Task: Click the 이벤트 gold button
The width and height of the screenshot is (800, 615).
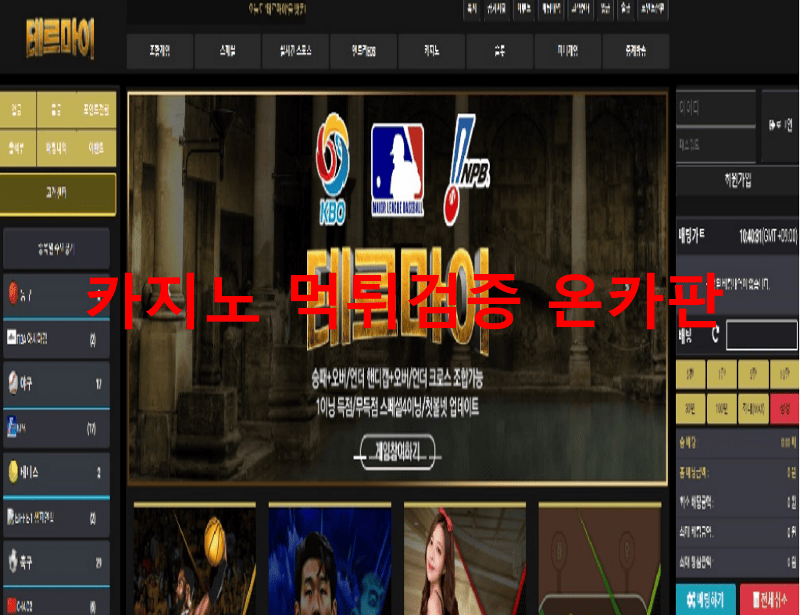Action: point(96,149)
